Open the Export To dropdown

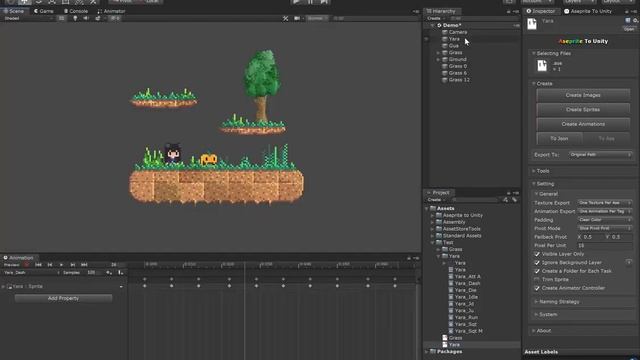pos(600,155)
